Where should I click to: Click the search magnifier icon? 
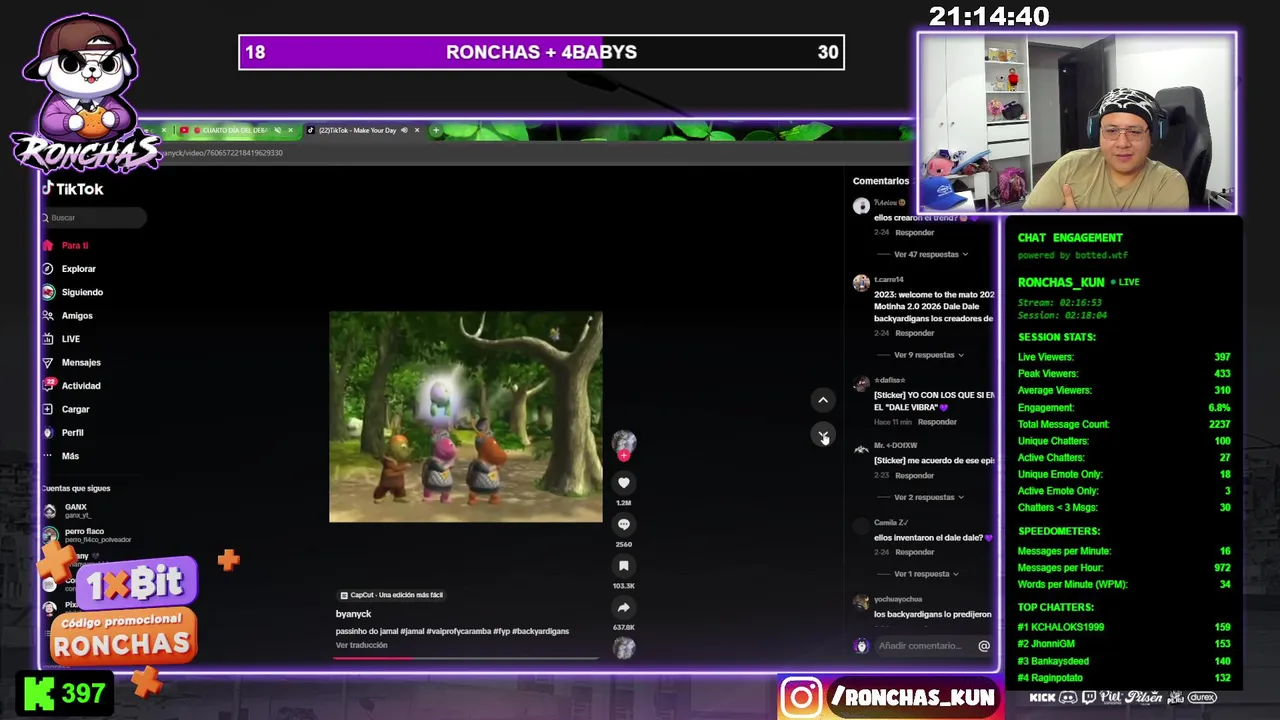45,218
